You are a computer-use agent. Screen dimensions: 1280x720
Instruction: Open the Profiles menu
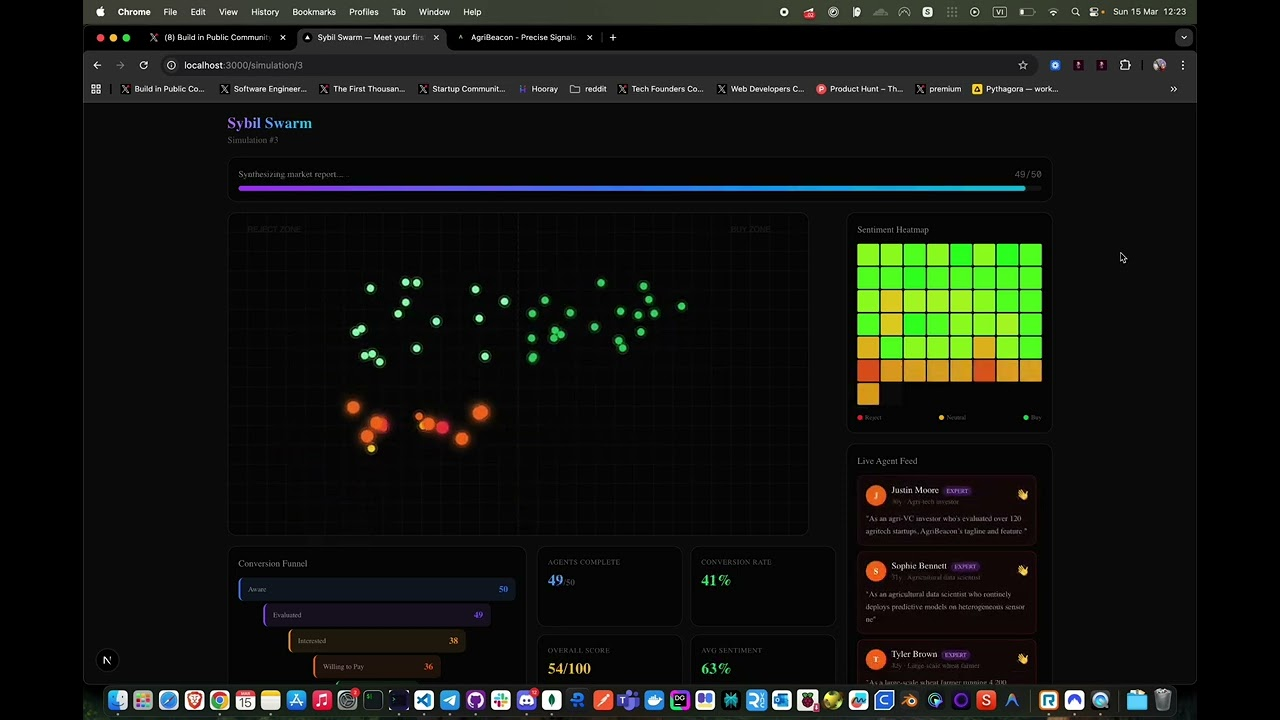pyautogui.click(x=364, y=12)
